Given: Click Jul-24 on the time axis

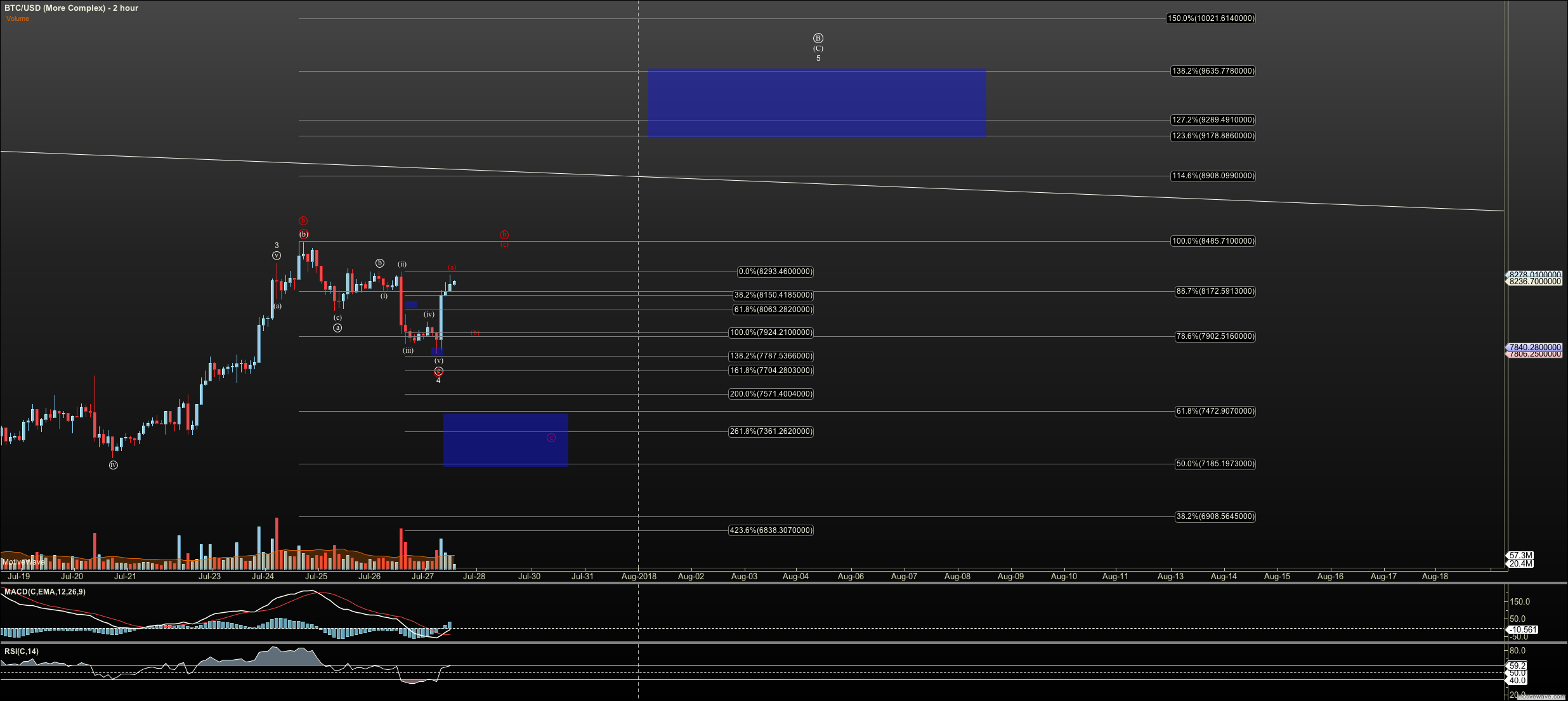Looking at the screenshot, I should coord(263,577).
